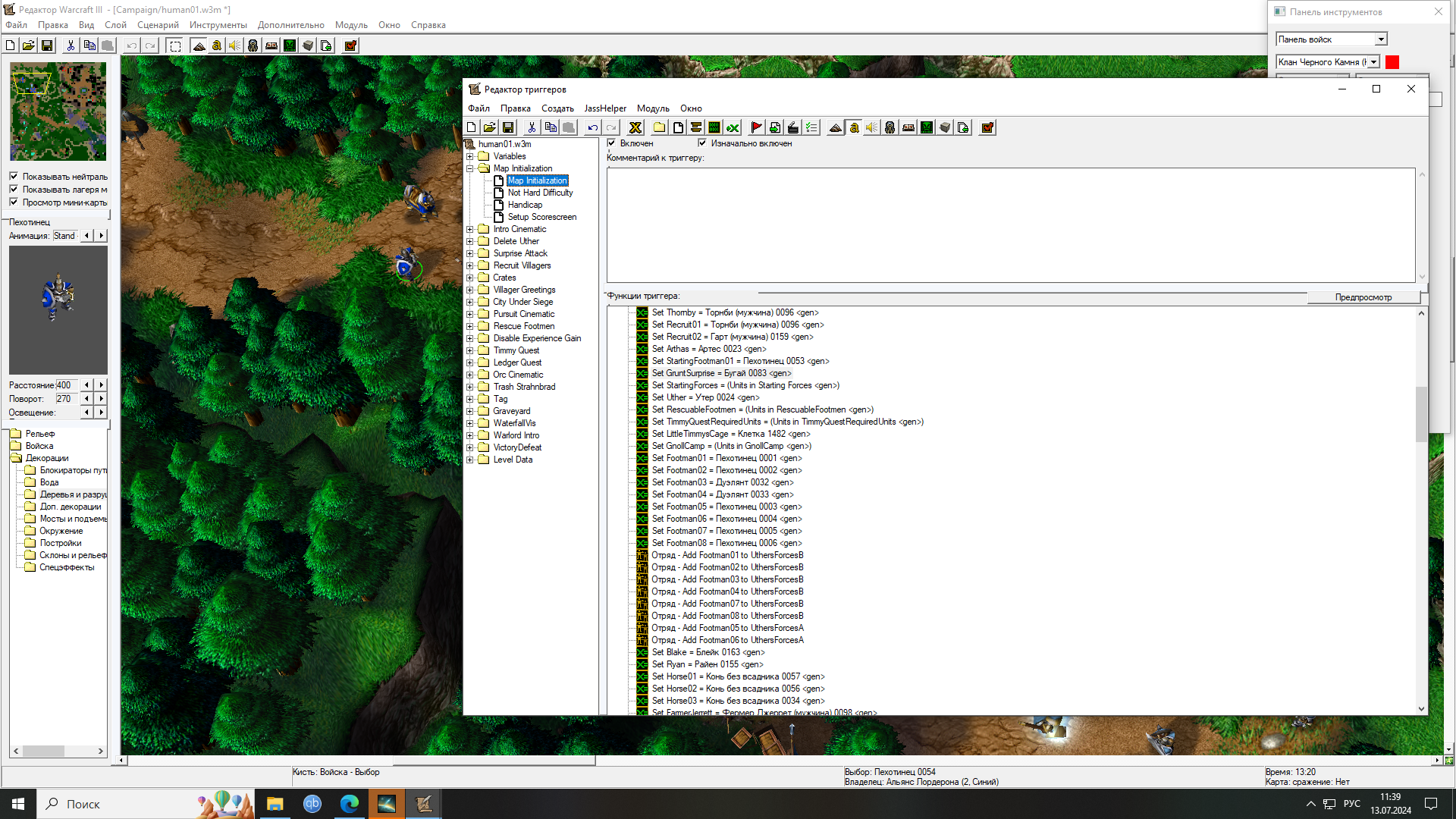Cut with scissors icon in trigger editor

pos(532,127)
